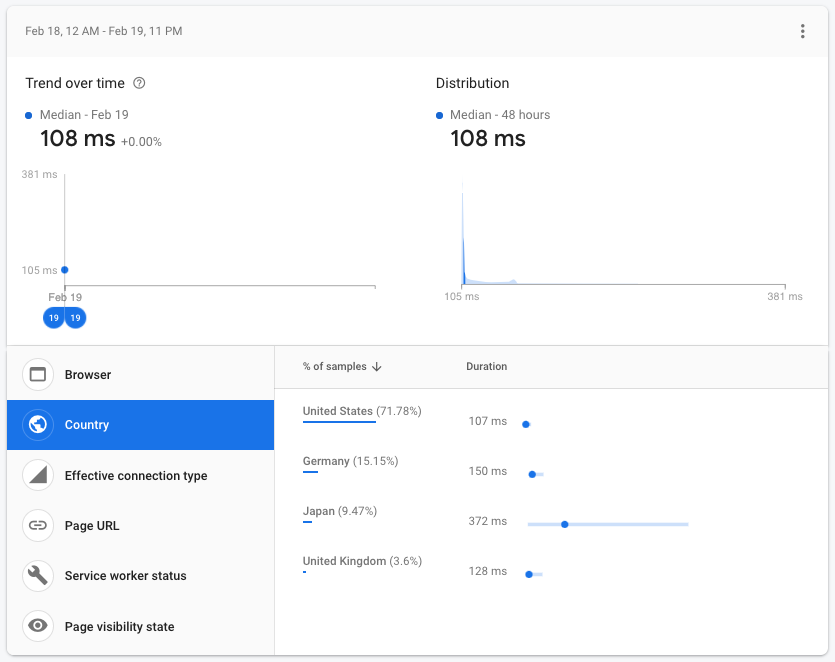
Task: Select the Effective connection type icon
Action: click(37, 475)
